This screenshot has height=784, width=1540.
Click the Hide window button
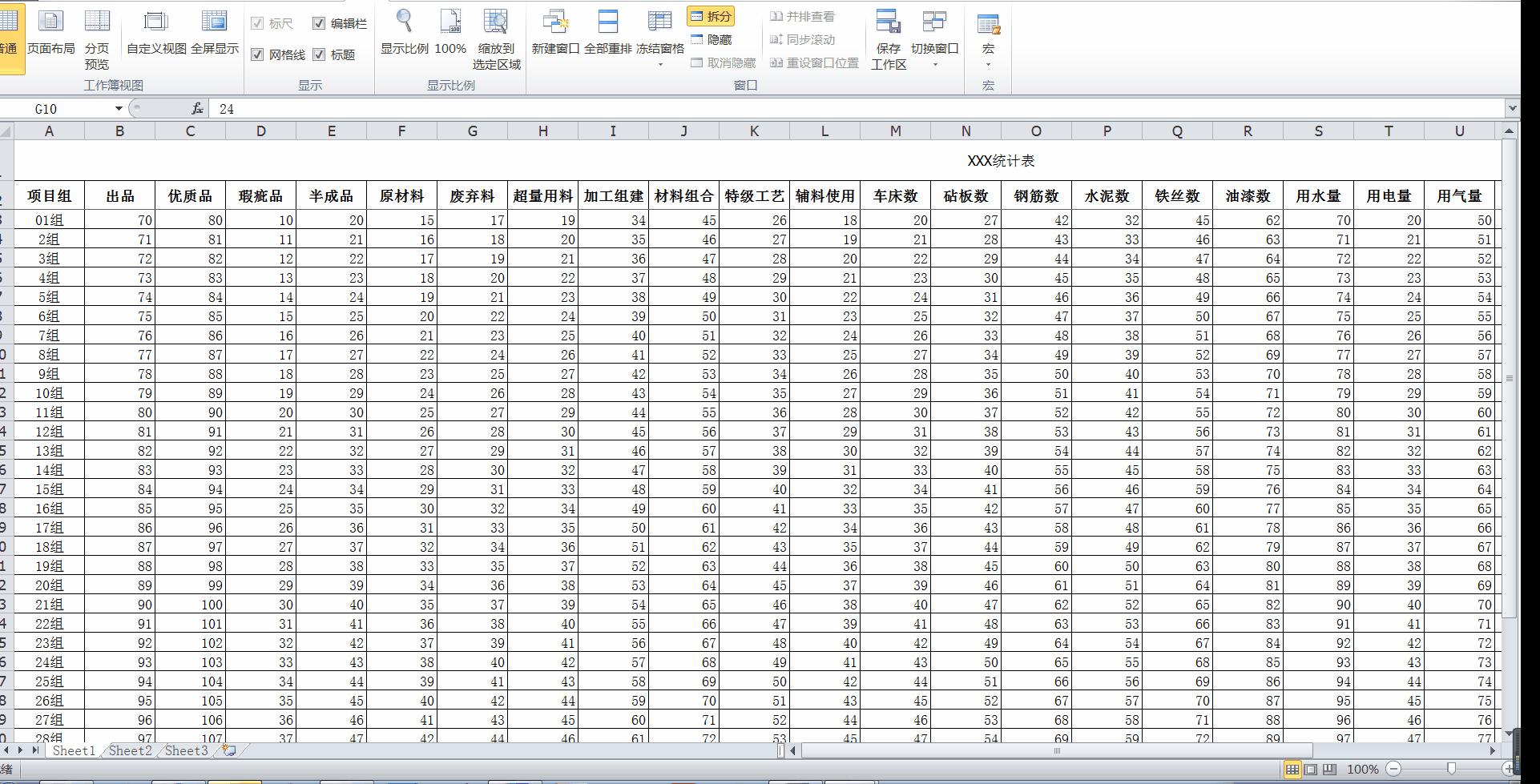pos(712,39)
